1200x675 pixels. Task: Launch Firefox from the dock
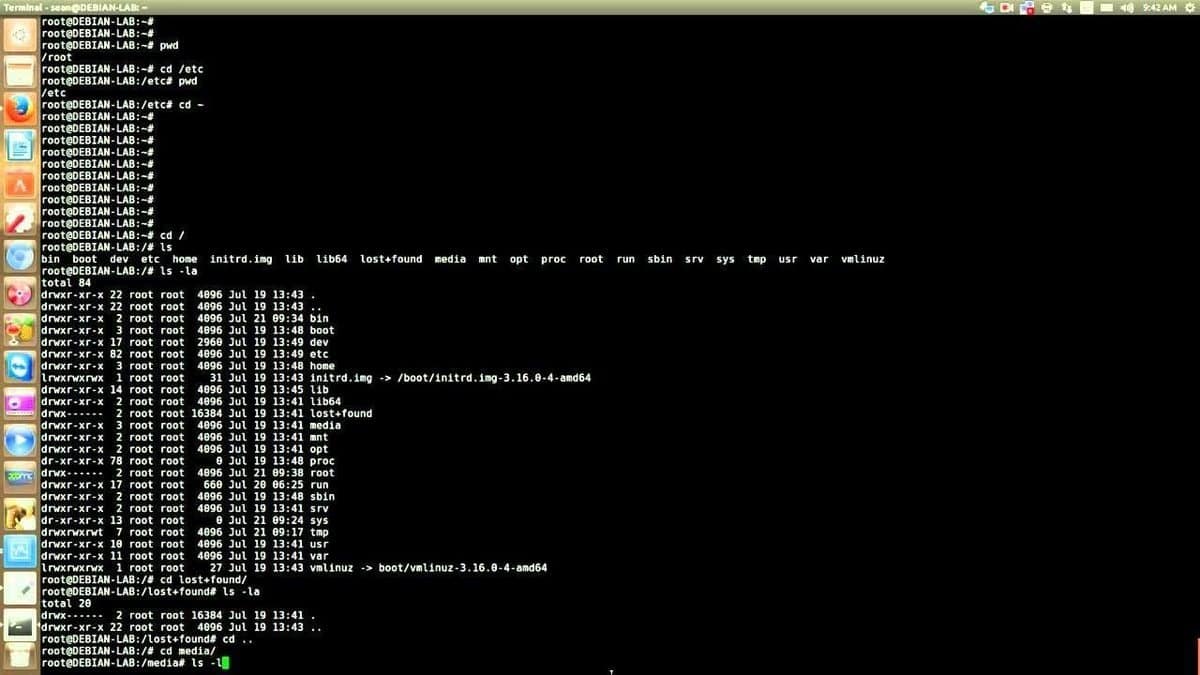18,110
